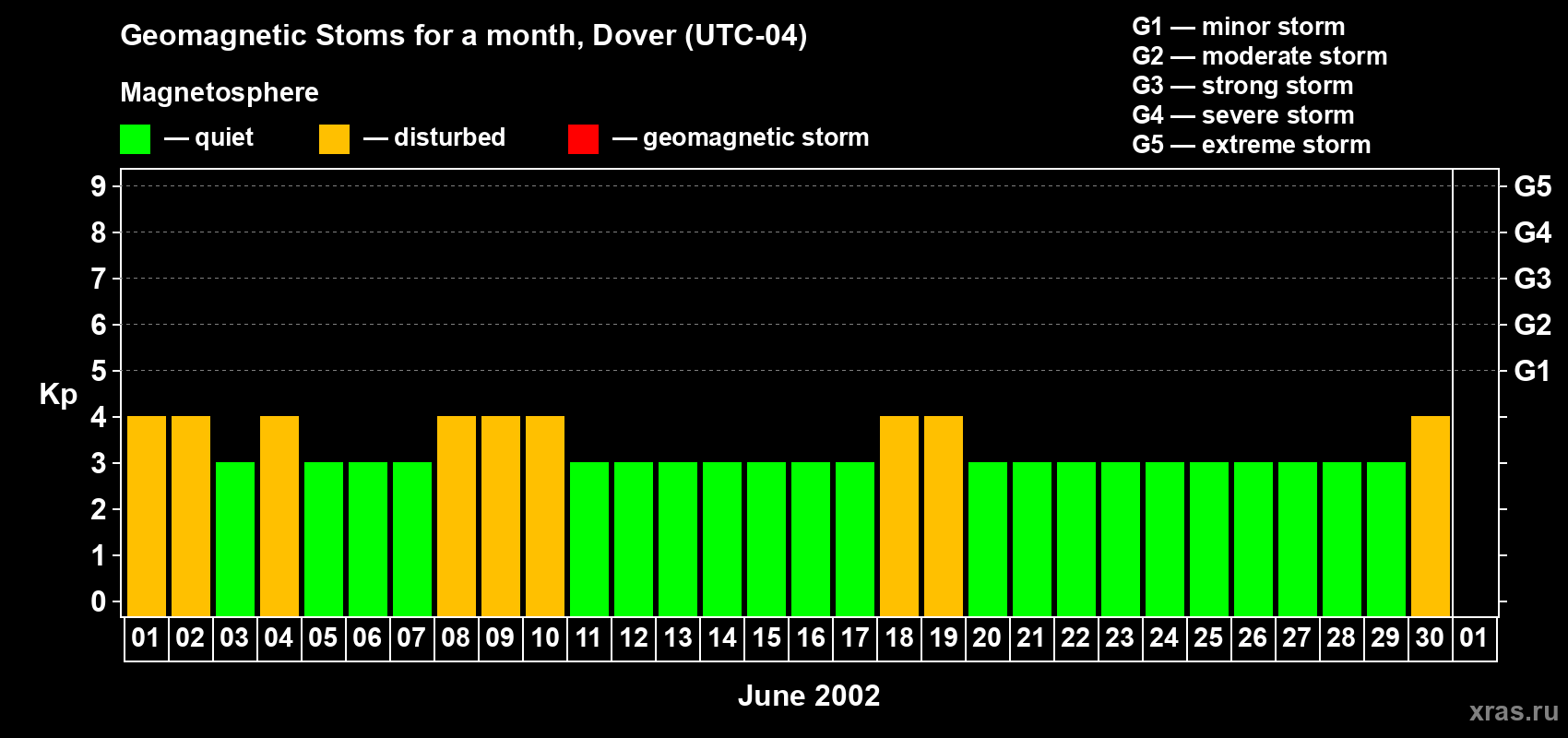The width and height of the screenshot is (1568, 738).
Task: Click the date label "20" on the x-axis
Action: (x=988, y=638)
